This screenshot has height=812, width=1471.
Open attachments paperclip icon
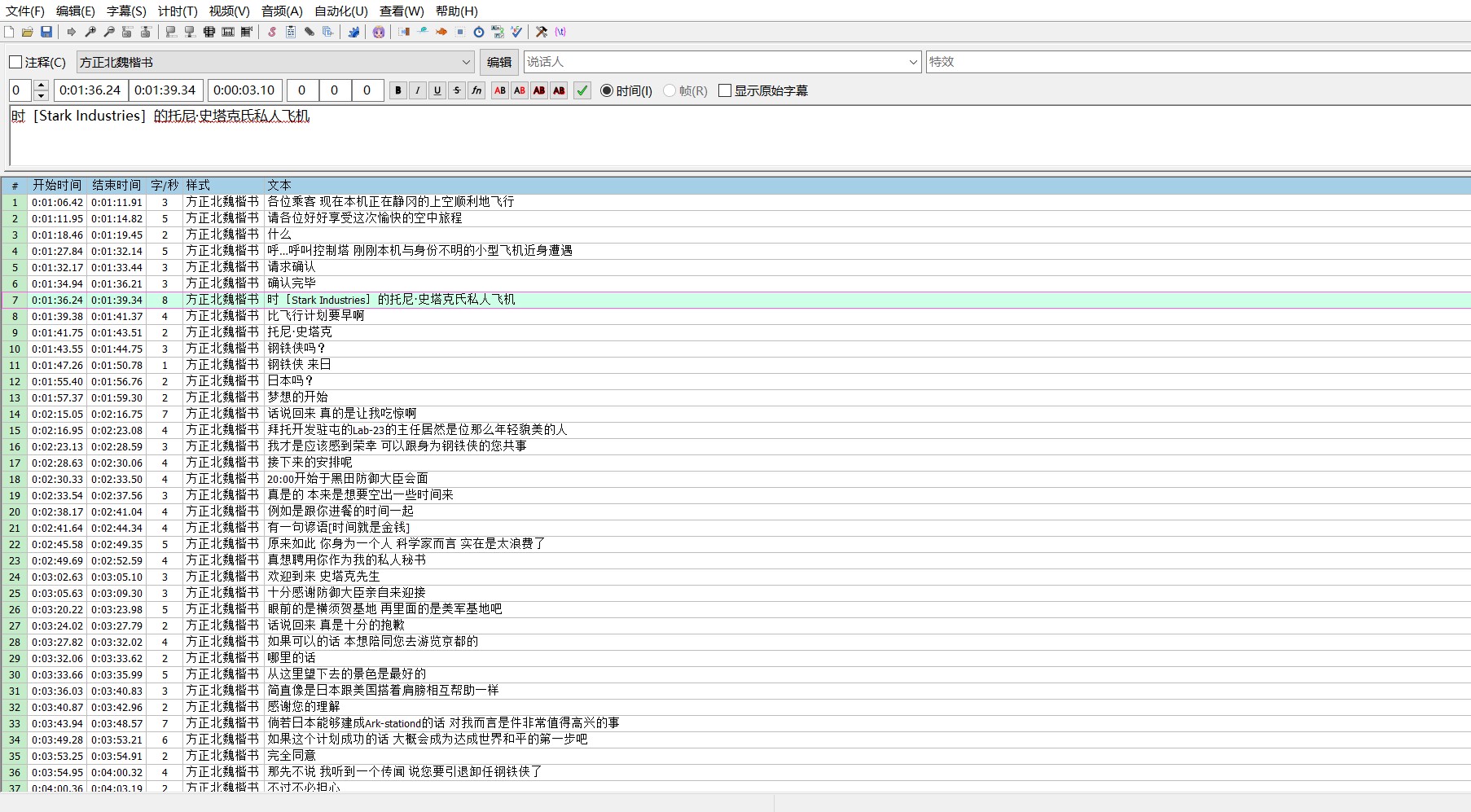coord(310,32)
